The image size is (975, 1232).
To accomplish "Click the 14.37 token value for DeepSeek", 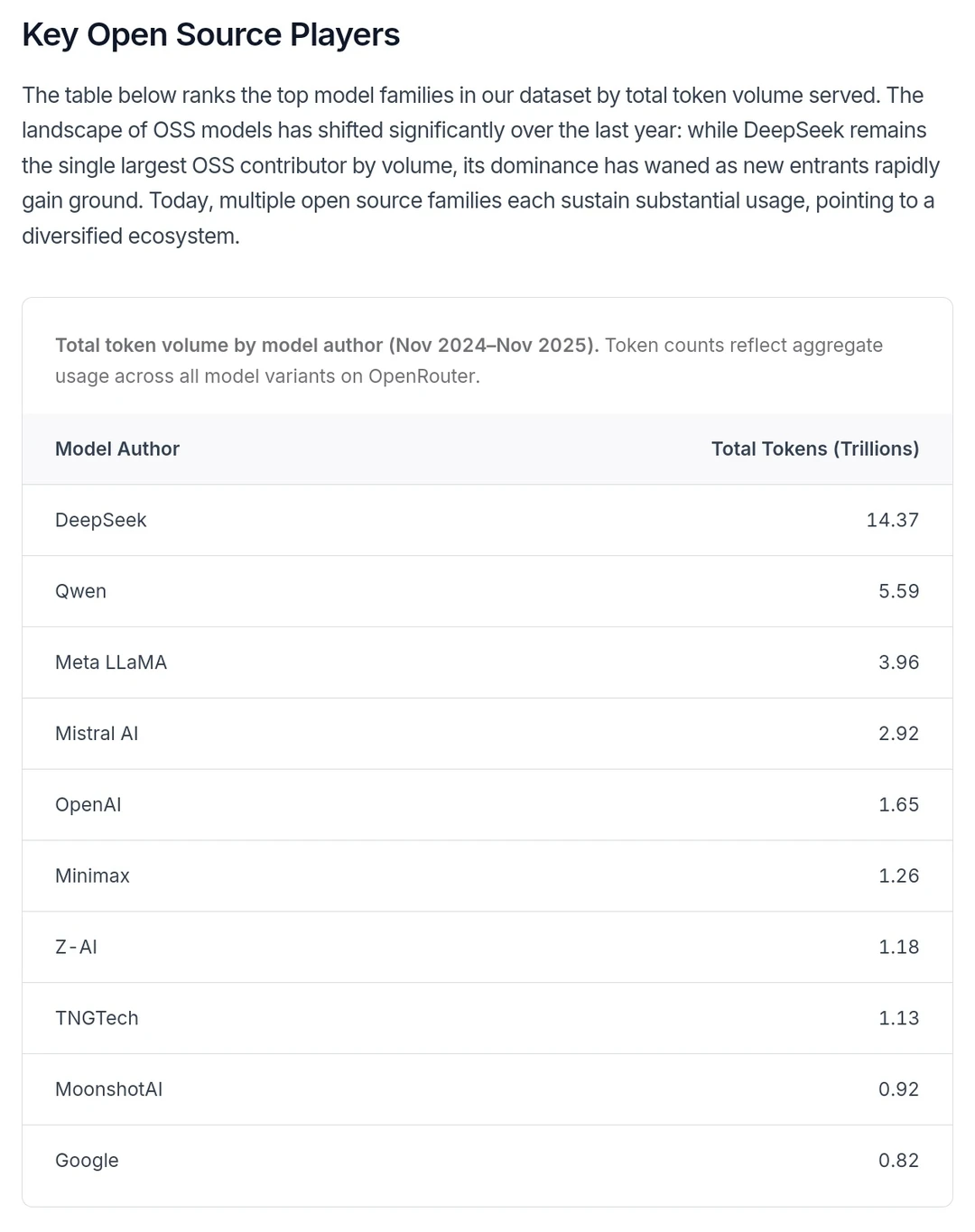I will point(892,520).
